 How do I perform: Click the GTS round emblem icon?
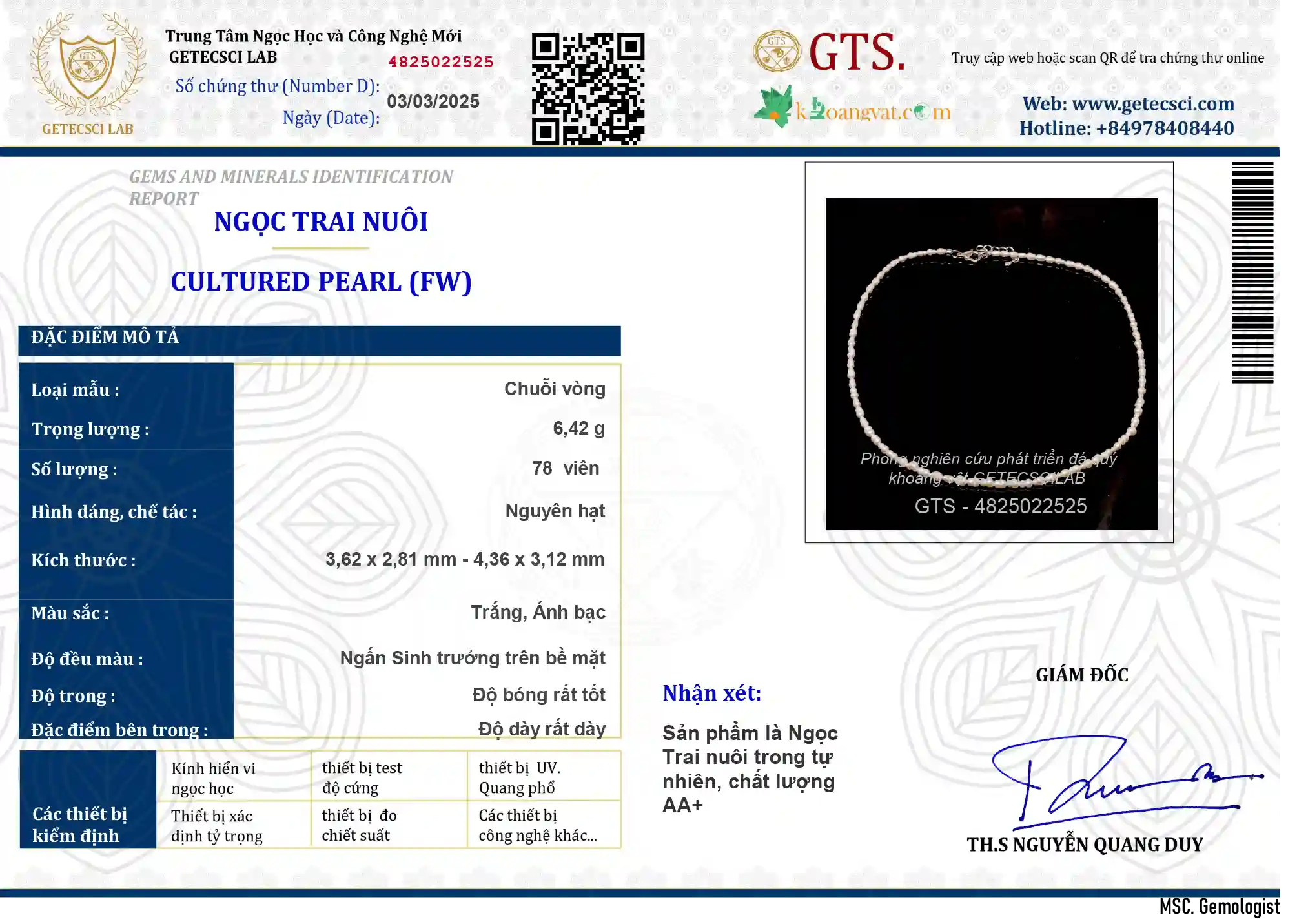[x=777, y=51]
